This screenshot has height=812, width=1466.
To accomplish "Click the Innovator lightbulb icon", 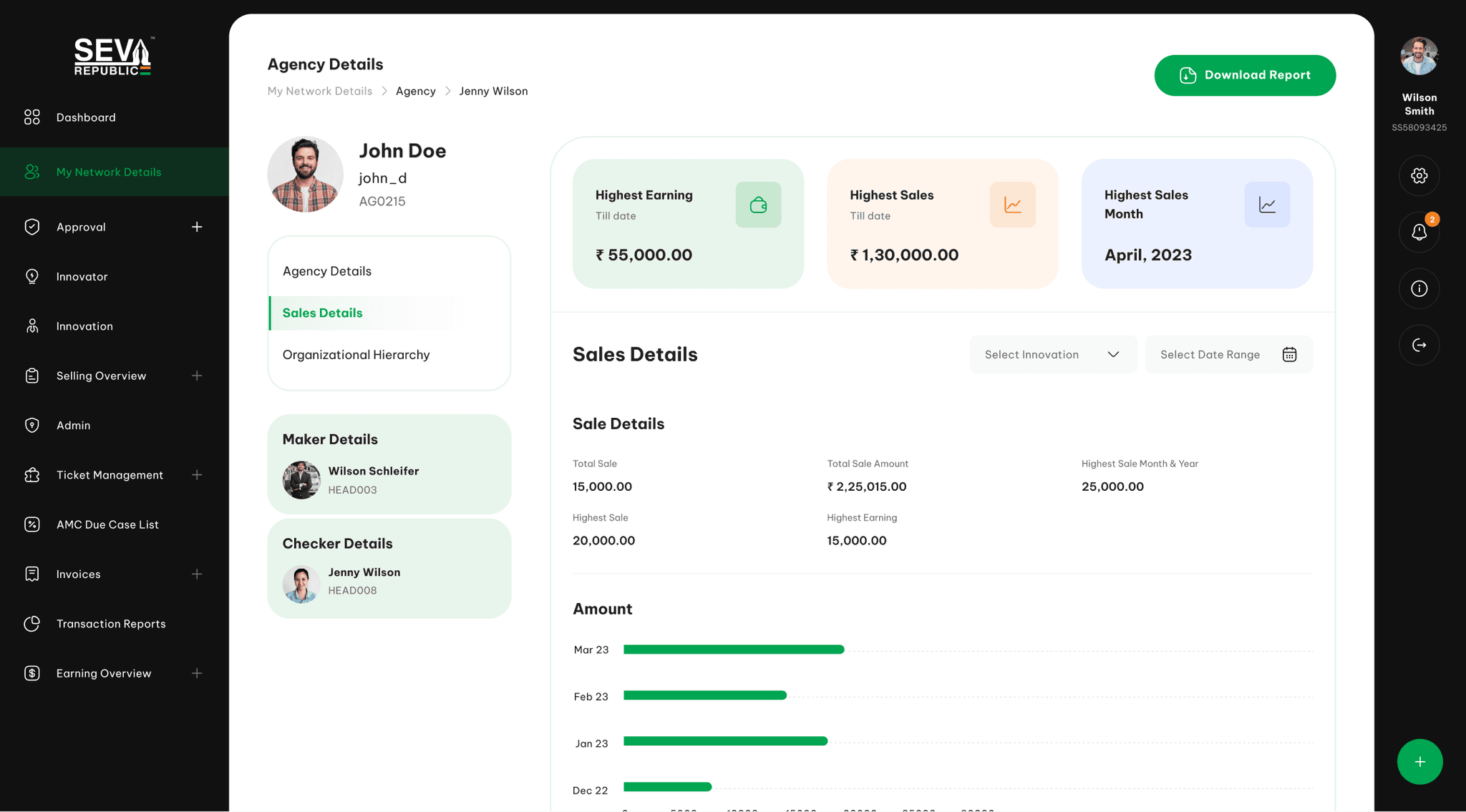I will tap(32, 276).
